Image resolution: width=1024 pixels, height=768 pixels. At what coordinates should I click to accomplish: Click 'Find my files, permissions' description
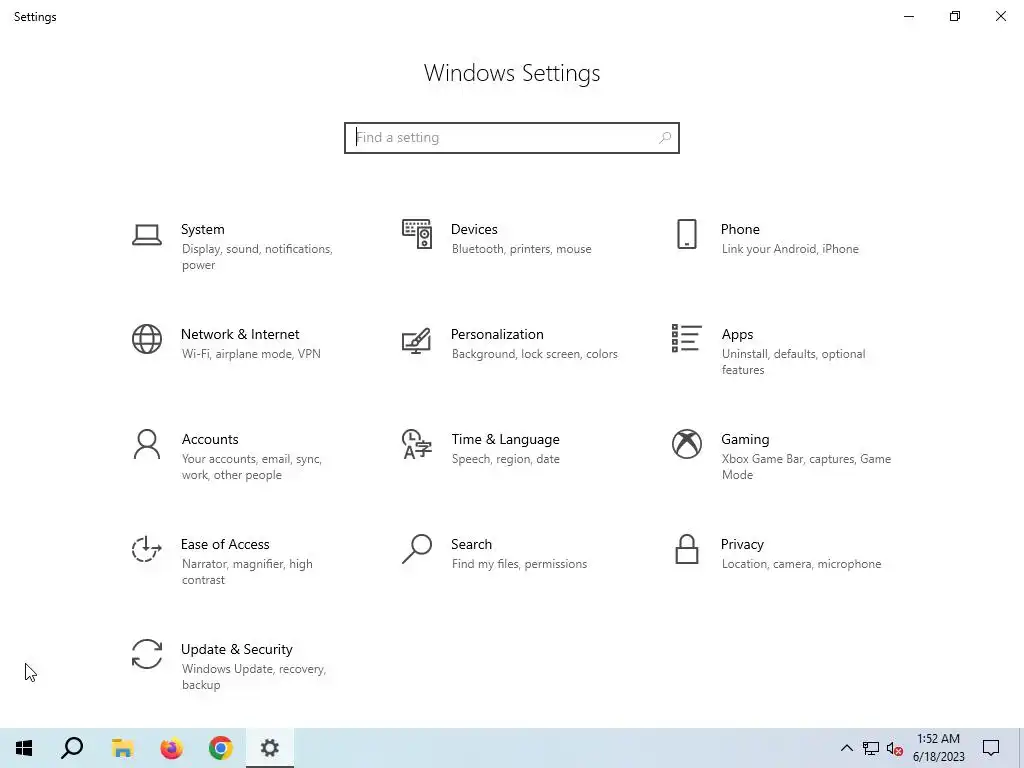click(x=519, y=564)
